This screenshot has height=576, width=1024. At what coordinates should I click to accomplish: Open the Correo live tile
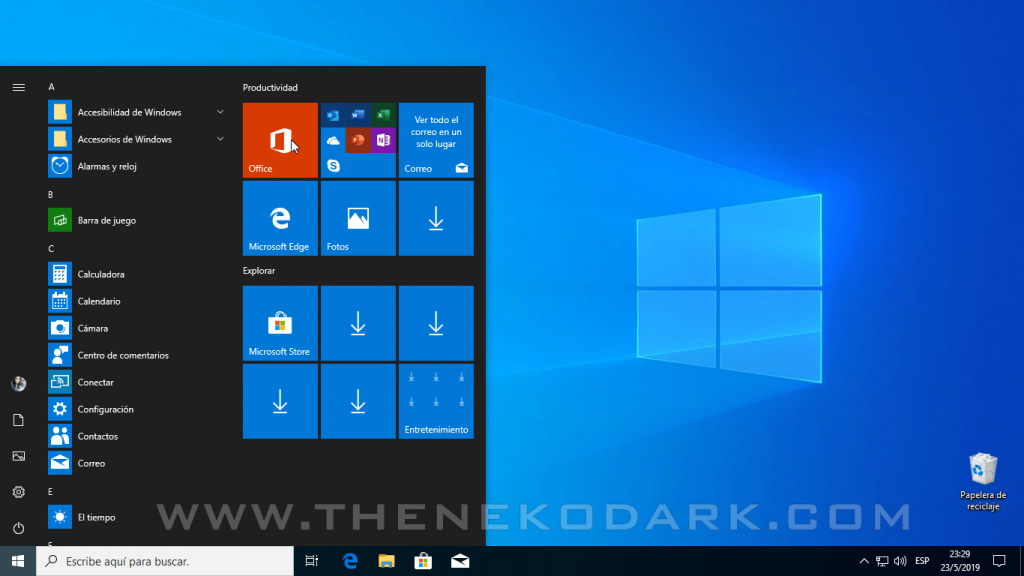click(436, 140)
